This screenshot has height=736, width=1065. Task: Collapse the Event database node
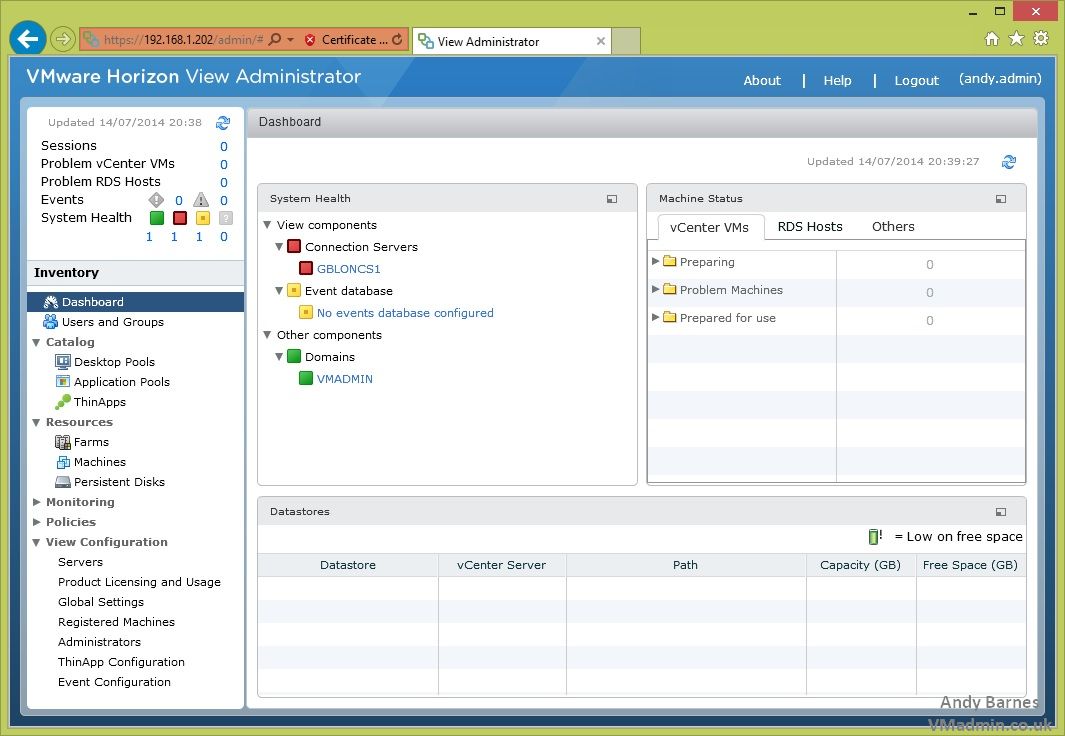(279, 291)
